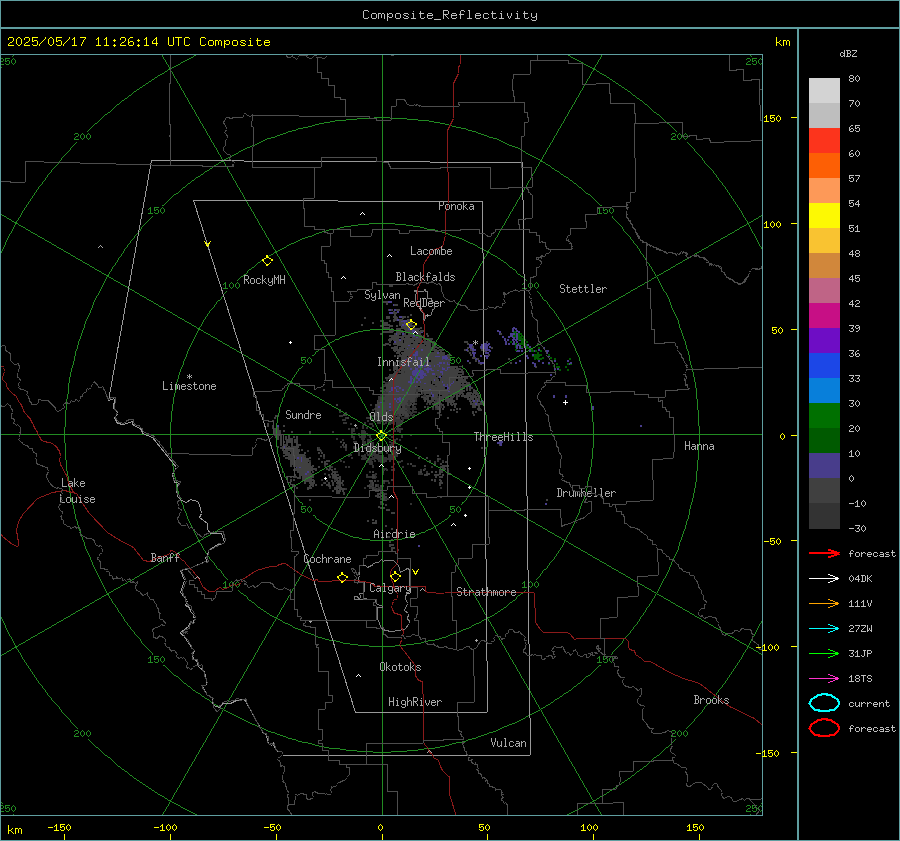Pick the orange 57-60 dBZ swatch
Screen dimensions: 900x841
click(x=824, y=165)
